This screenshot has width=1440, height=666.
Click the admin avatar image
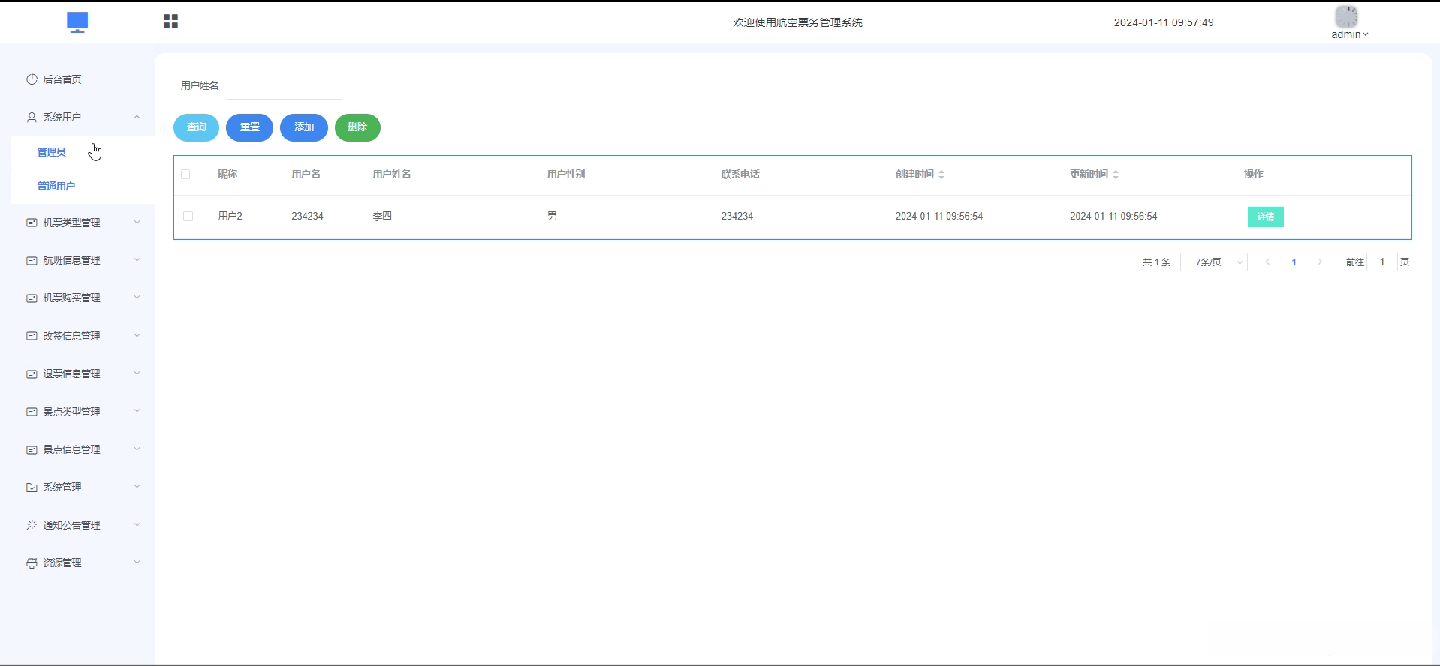coord(1347,17)
